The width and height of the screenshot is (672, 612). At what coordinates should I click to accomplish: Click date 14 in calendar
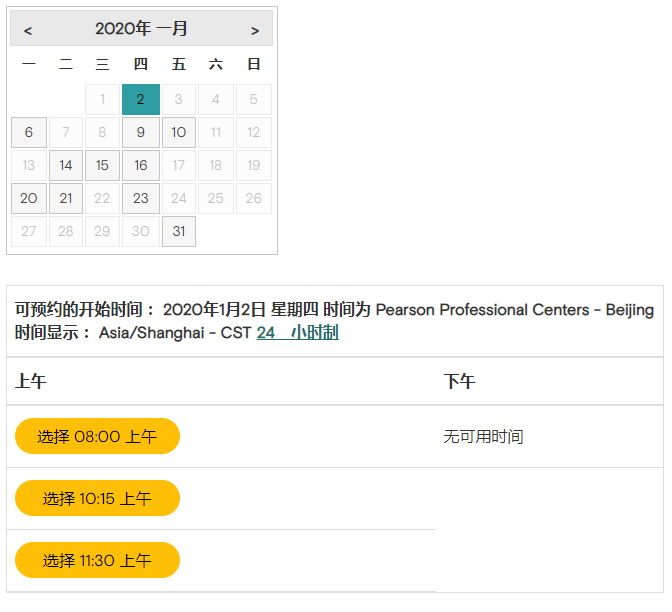(x=66, y=165)
